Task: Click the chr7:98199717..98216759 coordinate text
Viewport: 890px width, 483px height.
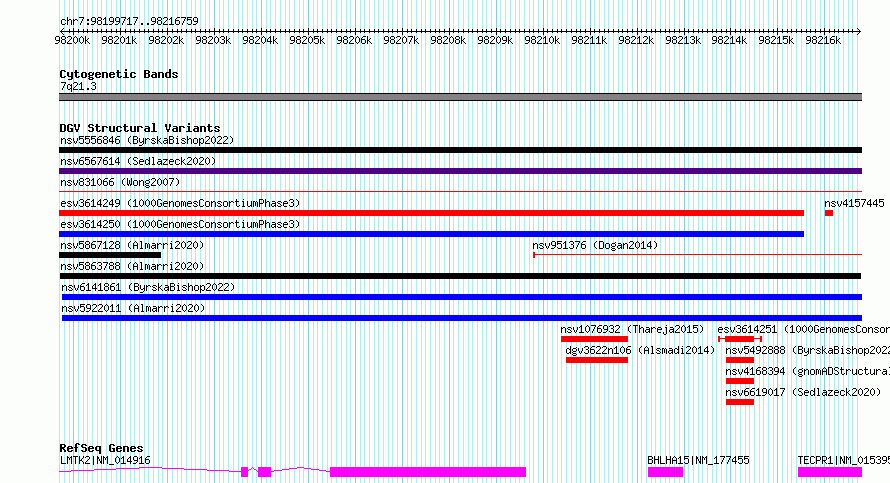Action: pos(129,22)
